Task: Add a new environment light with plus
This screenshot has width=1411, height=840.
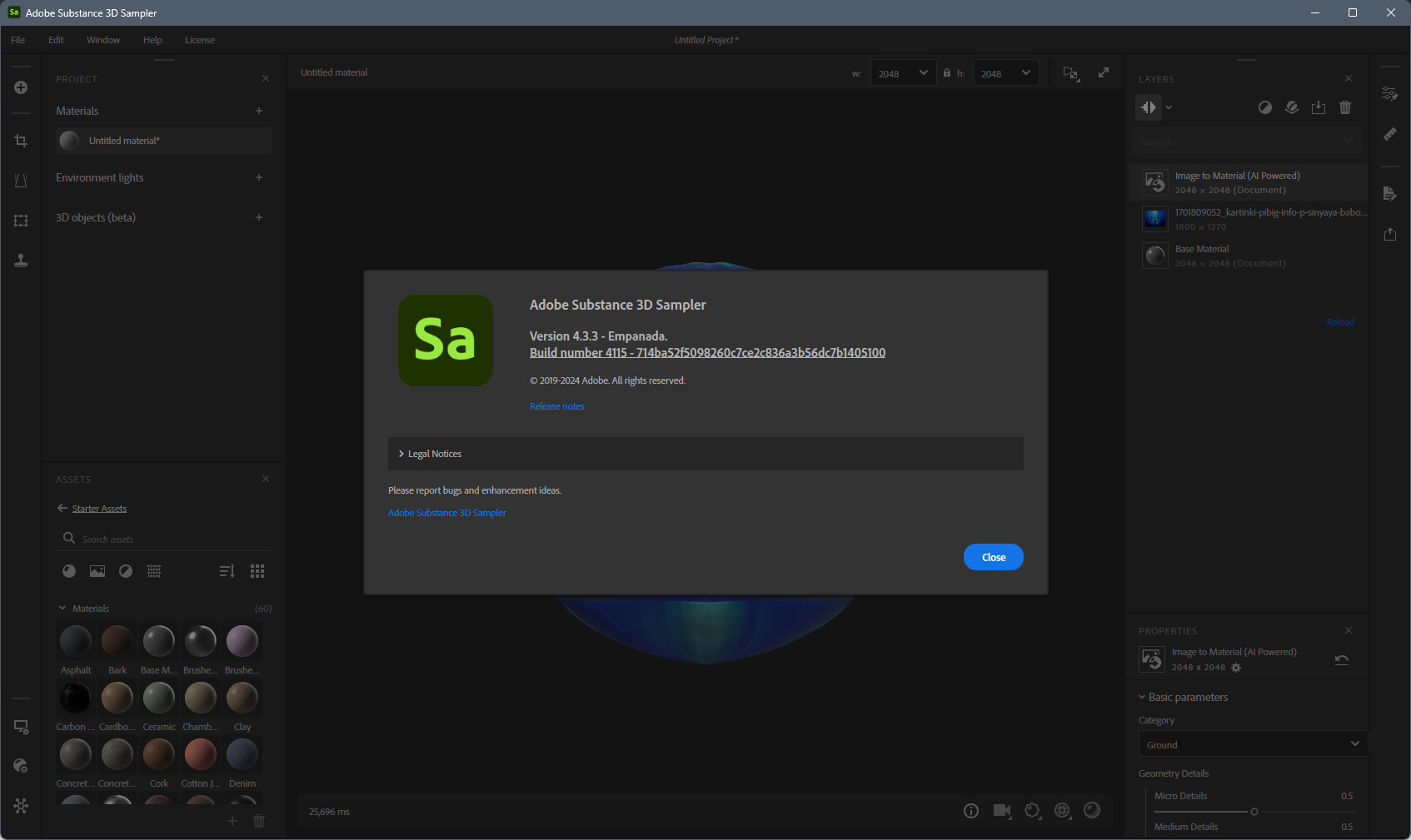Action: coord(259,177)
